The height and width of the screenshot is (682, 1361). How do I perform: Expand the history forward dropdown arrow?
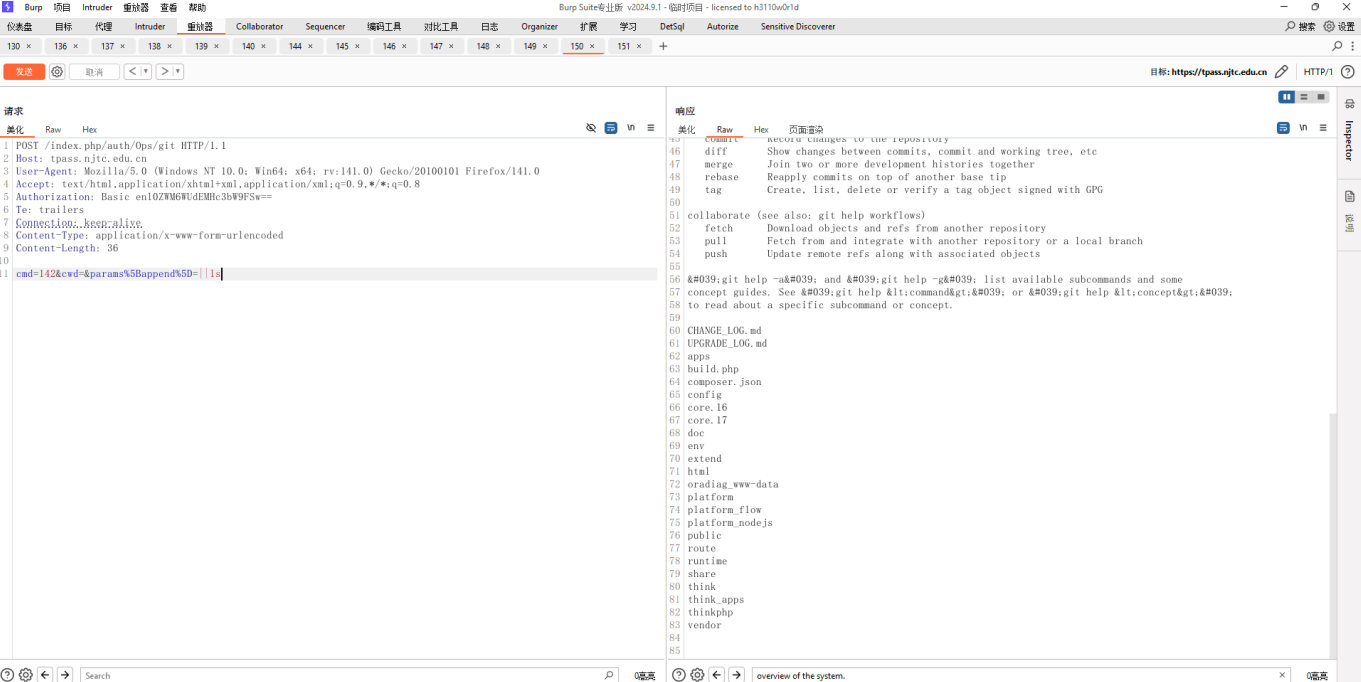[178, 72]
